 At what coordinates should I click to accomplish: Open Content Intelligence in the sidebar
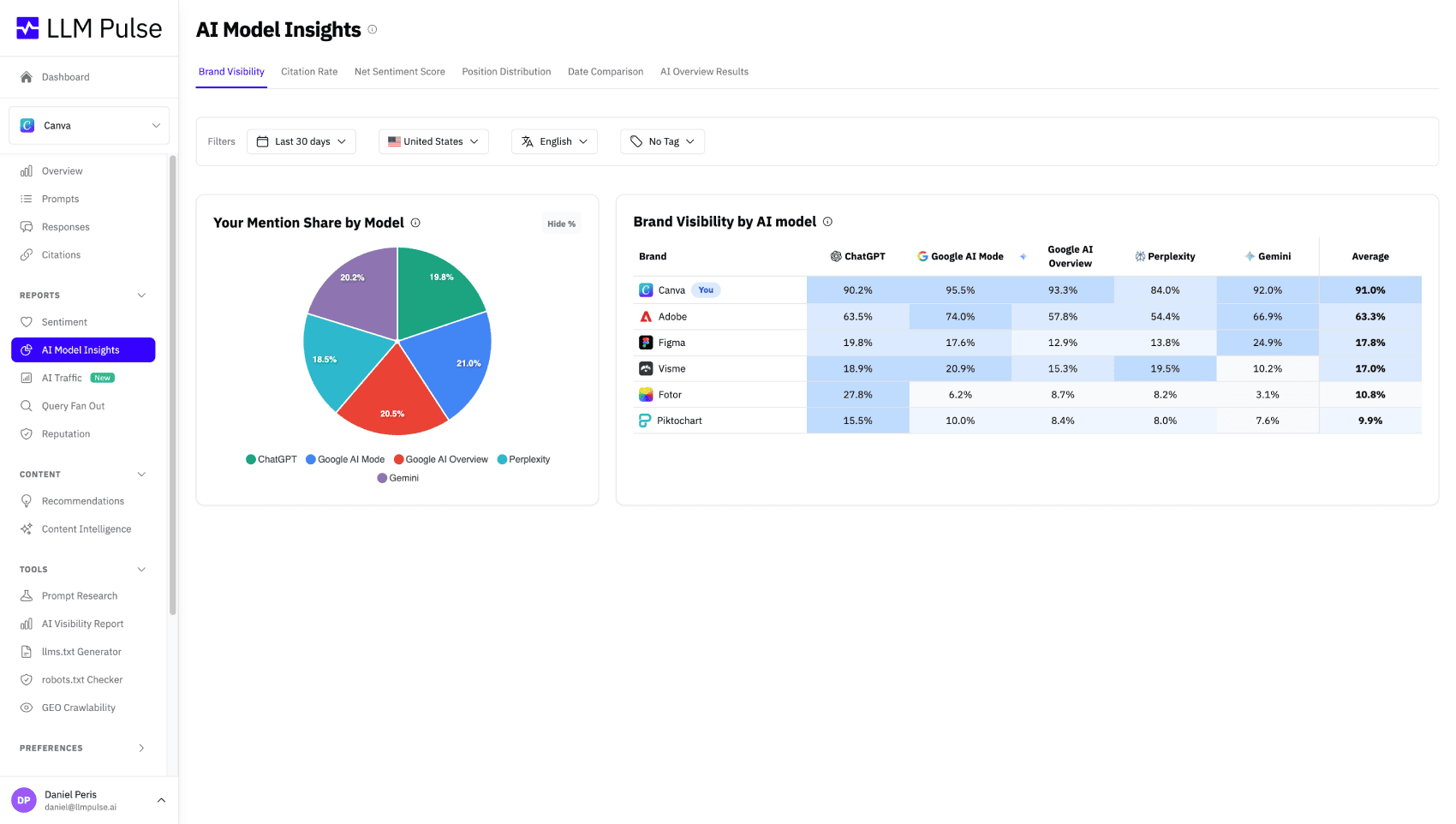click(87, 529)
